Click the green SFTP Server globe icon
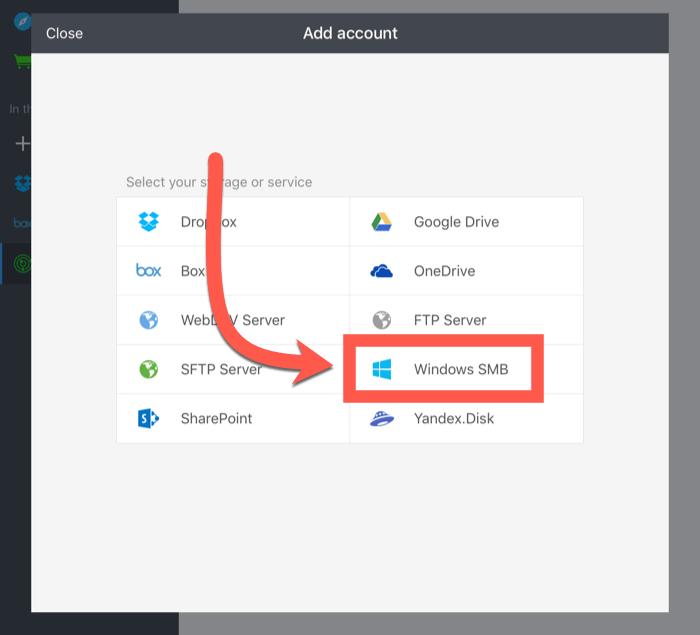 (149, 369)
